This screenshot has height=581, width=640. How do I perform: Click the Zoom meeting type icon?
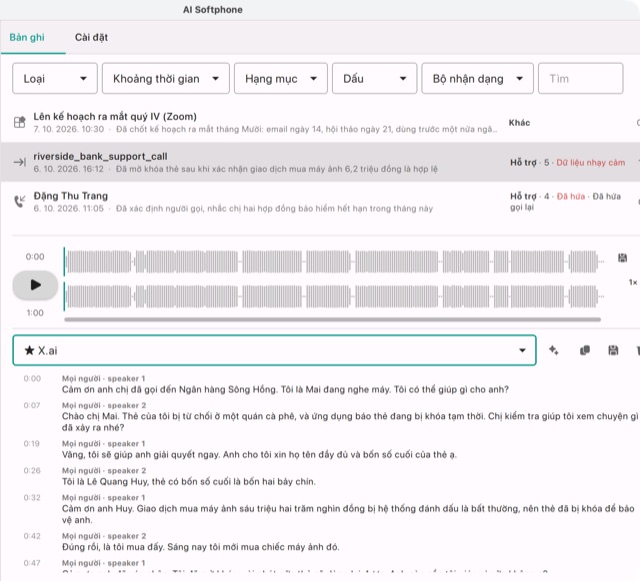(20, 122)
